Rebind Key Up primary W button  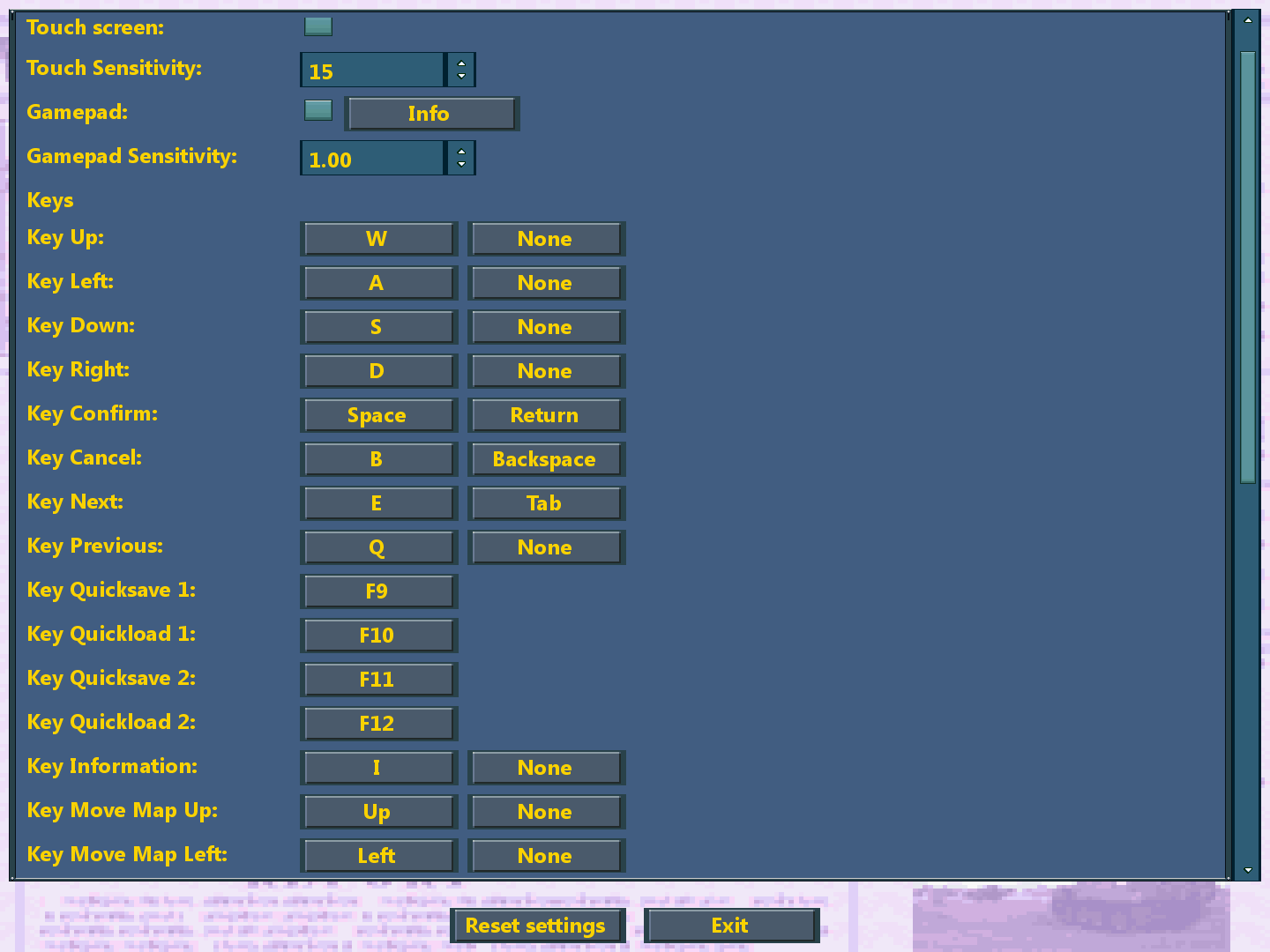379,239
